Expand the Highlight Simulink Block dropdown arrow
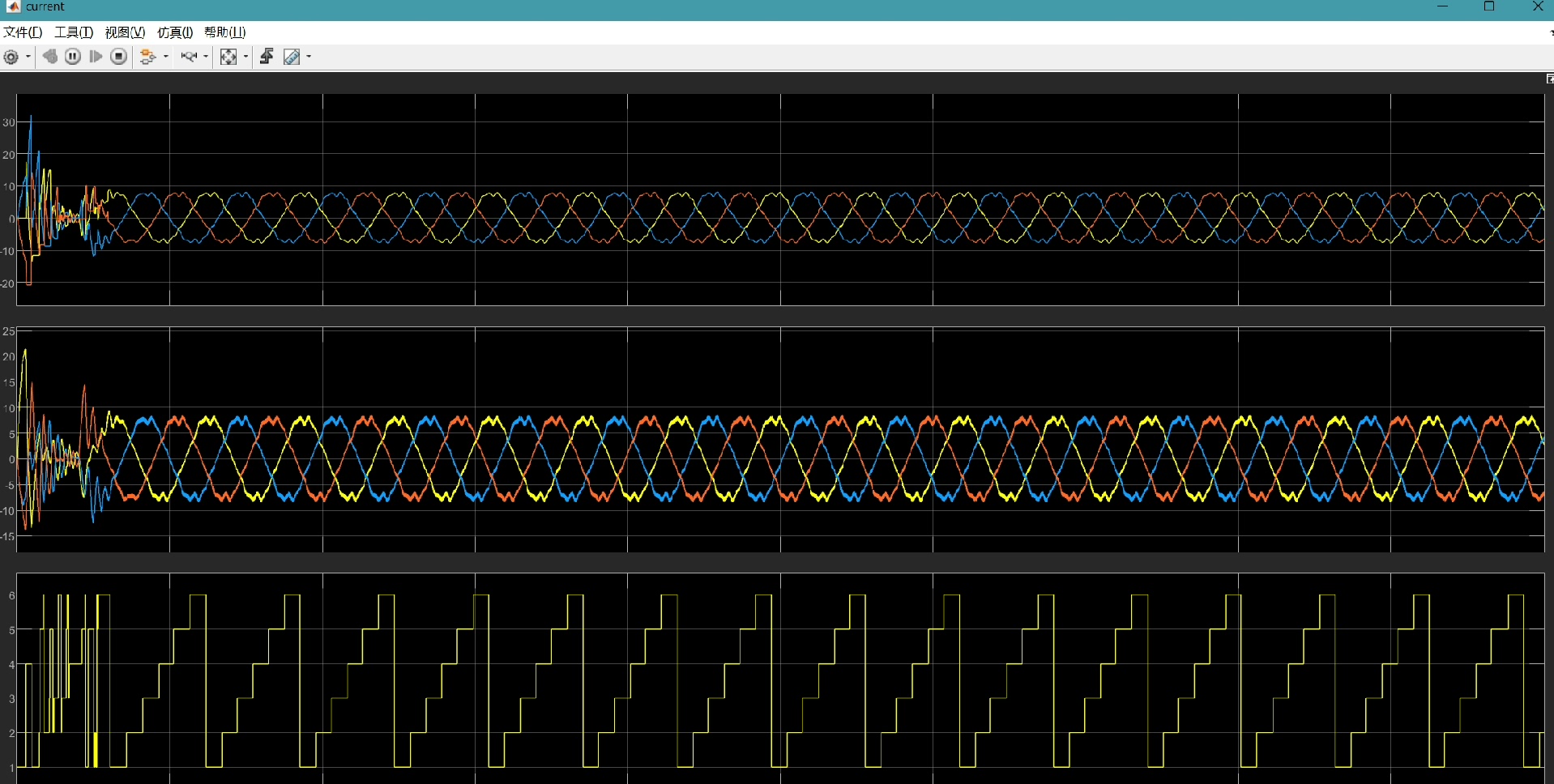Screen dimensions: 1554x784 point(166,57)
